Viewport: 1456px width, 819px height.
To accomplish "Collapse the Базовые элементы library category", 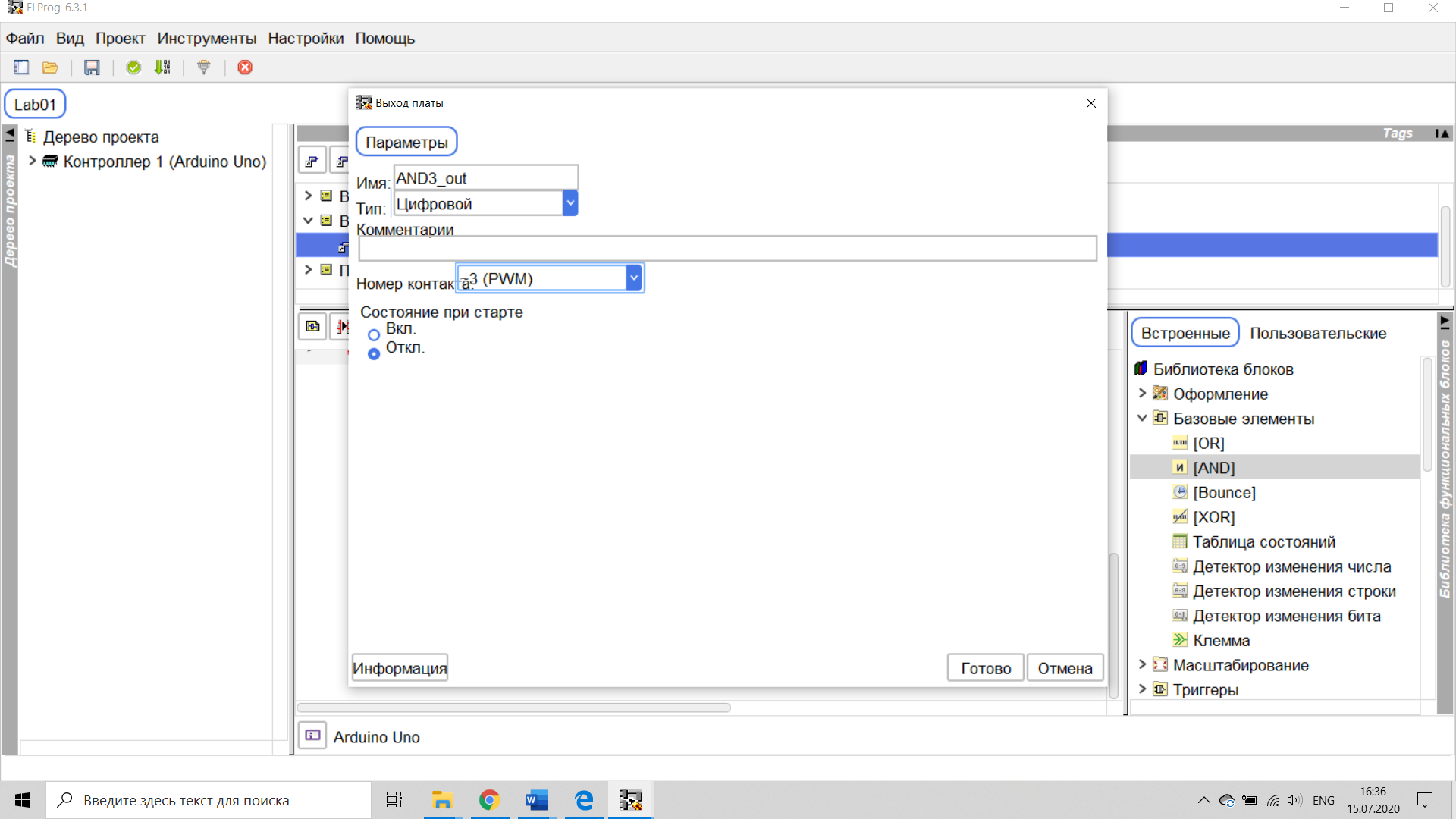I will point(1142,418).
